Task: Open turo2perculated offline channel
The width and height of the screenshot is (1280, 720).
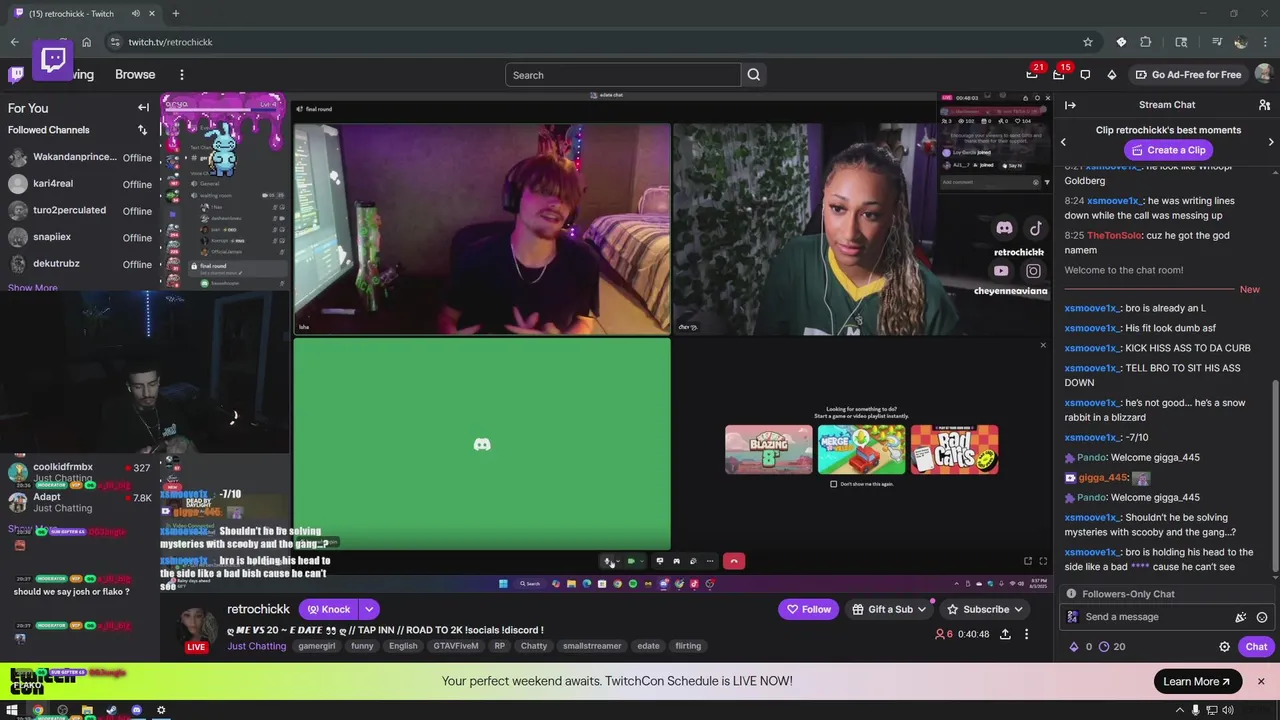Action: point(80,211)
